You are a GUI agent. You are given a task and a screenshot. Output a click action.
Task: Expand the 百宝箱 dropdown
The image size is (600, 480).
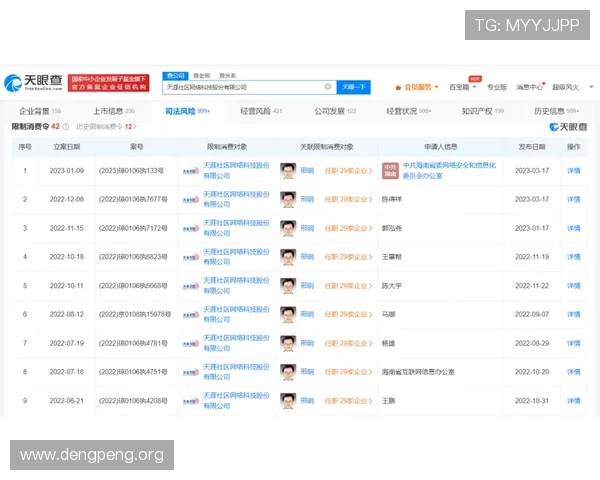point(474,87)
